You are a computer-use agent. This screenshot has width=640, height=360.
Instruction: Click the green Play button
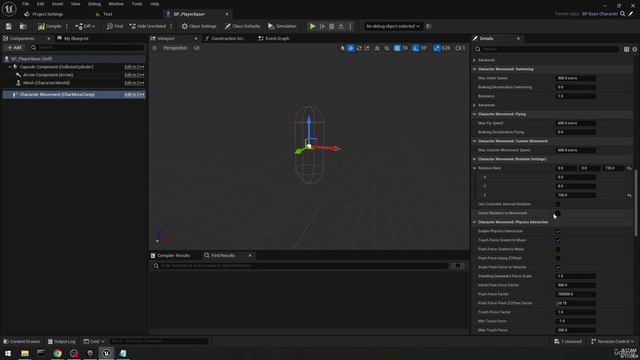313,26
